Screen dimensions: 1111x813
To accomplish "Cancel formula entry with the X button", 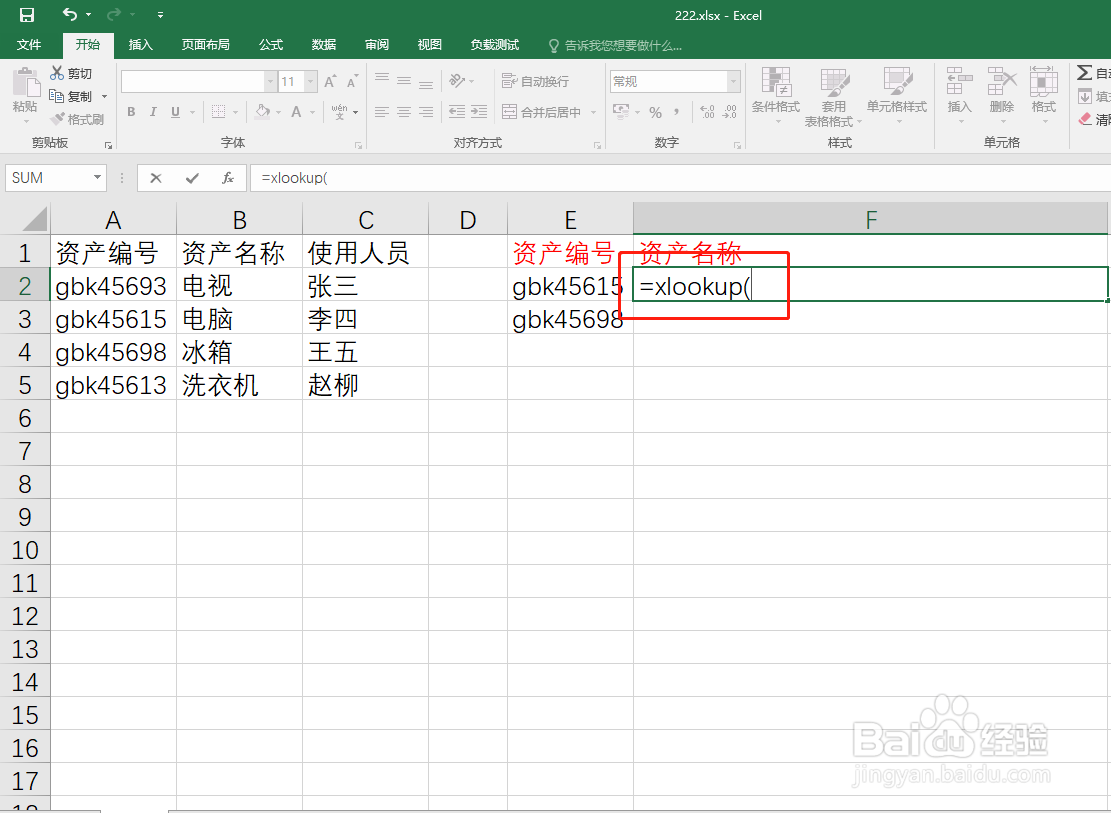I will click(155, 177).
